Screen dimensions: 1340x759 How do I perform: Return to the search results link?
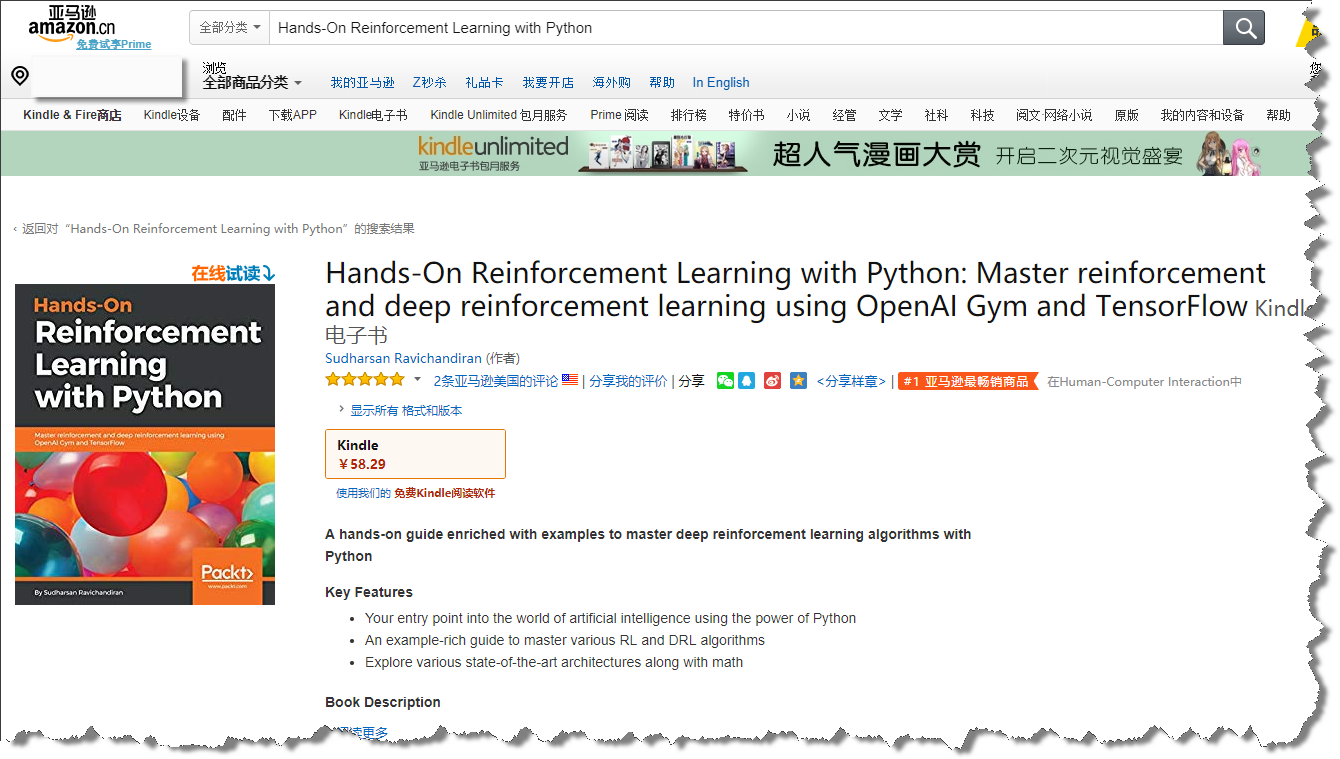click(214, 229)
